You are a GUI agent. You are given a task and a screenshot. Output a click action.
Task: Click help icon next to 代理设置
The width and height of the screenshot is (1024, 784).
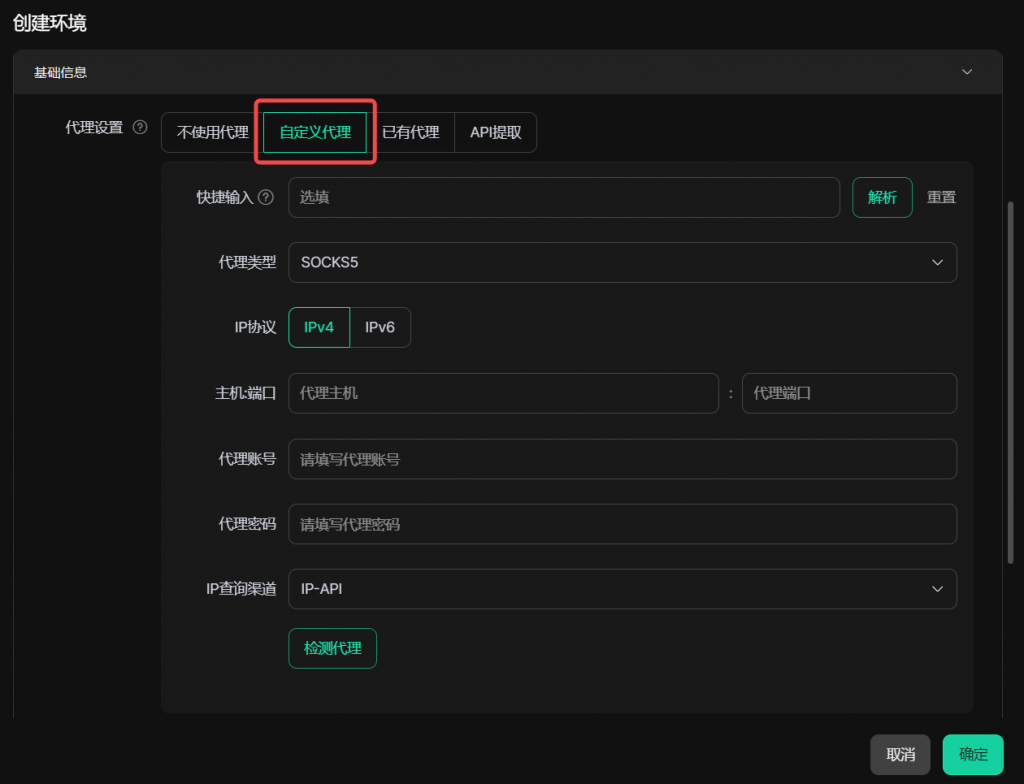[140, 127]
